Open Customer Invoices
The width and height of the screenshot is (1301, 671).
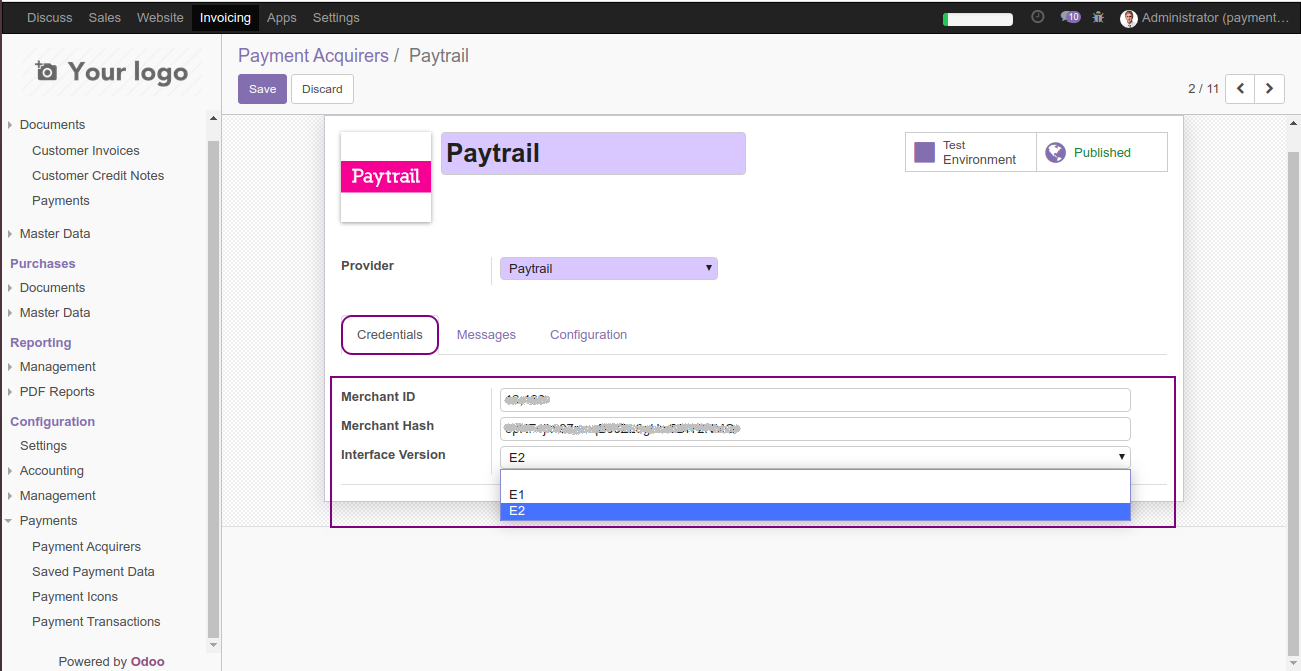point(86,151)
